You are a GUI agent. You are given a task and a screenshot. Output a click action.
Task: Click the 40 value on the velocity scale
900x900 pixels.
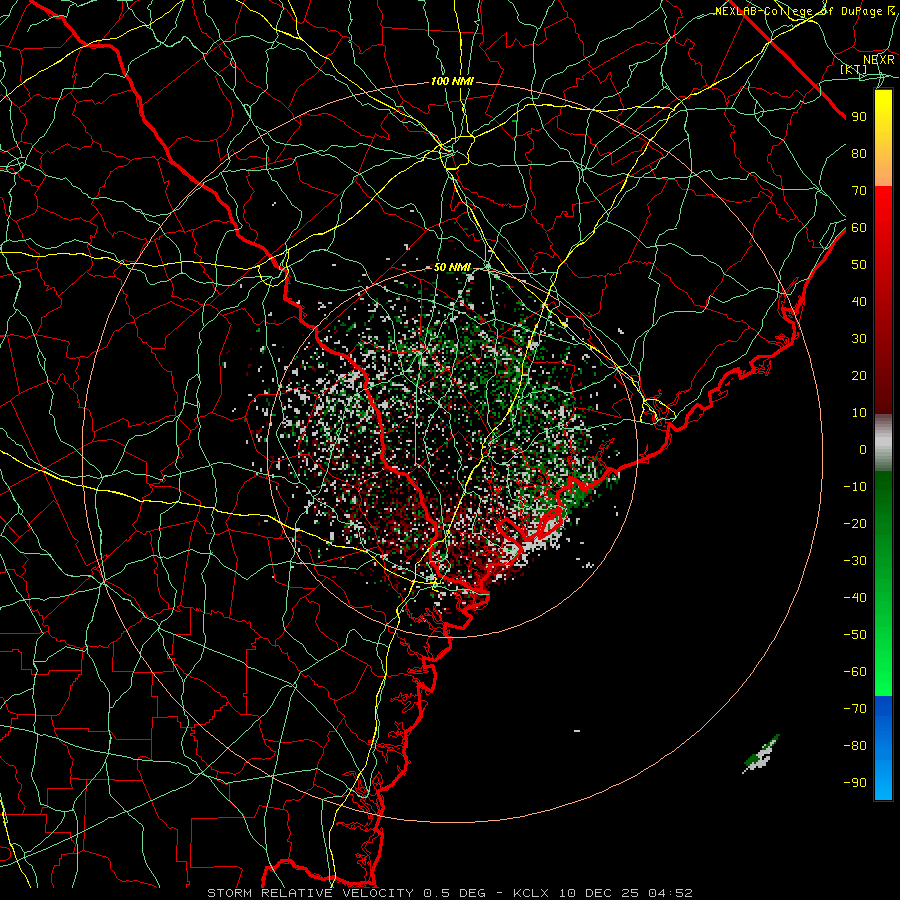click(x=859, y=302)
